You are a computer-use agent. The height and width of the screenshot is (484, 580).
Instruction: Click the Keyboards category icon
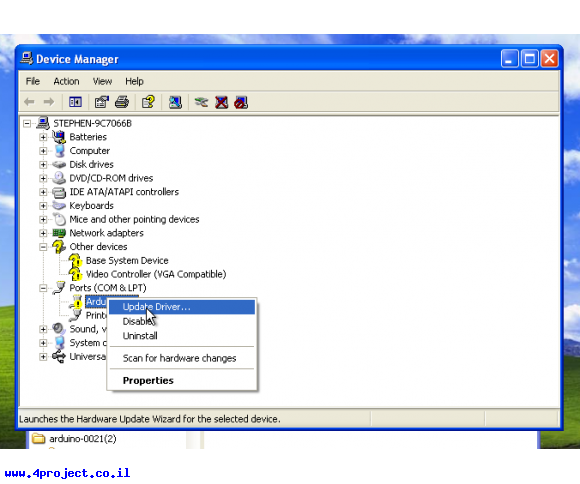[59, 205]
